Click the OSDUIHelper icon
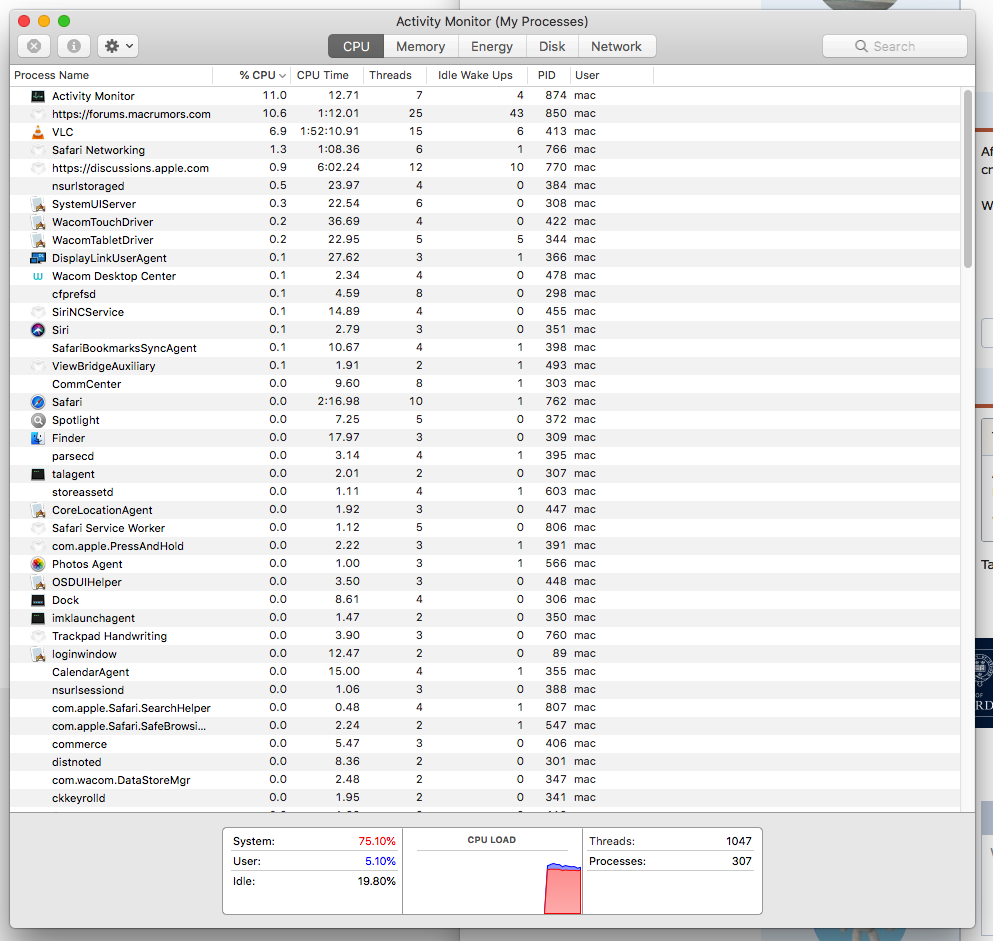This screenshot has height=941, width=993. pyautogui.click(x=38, y=583)
